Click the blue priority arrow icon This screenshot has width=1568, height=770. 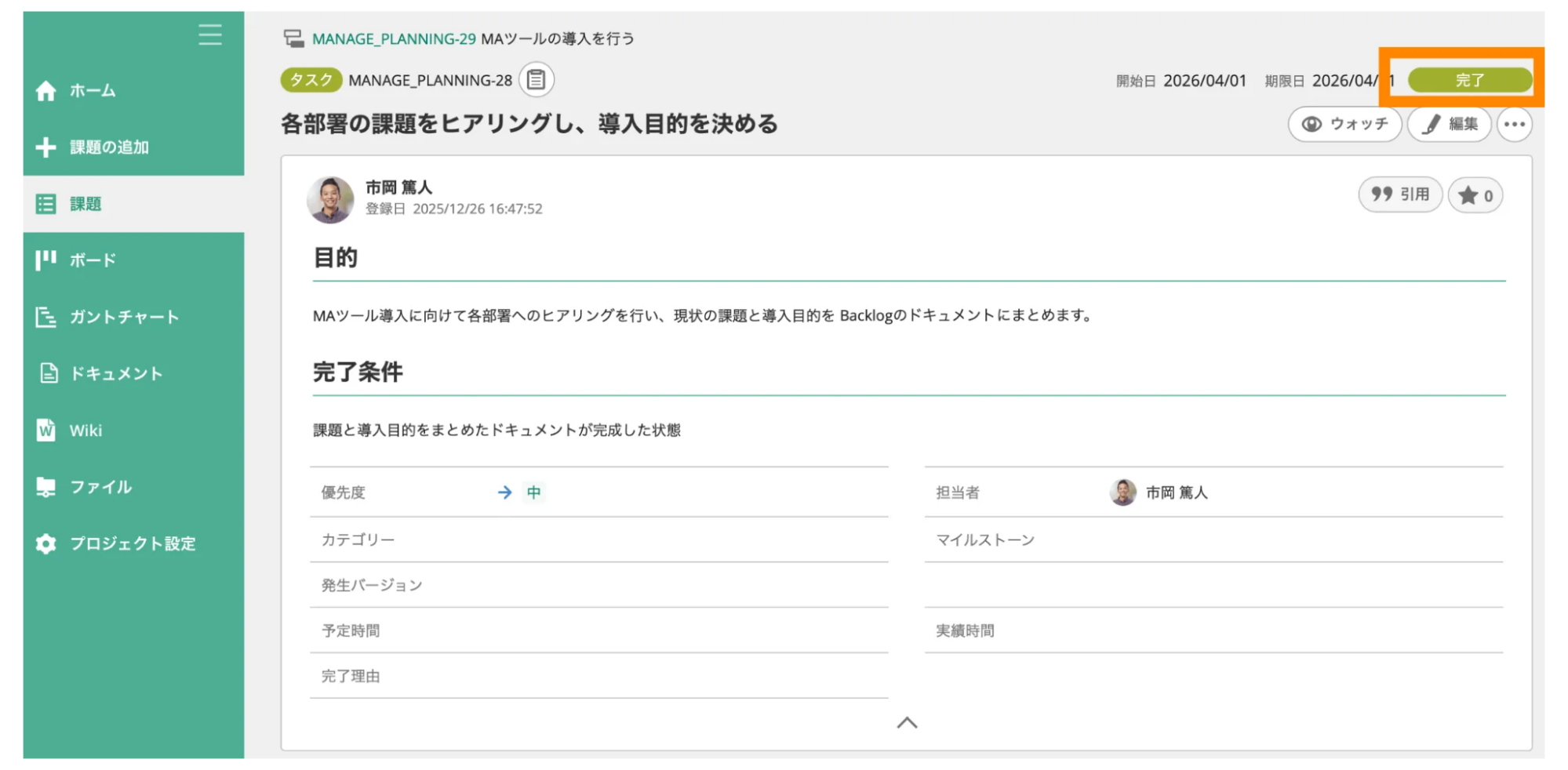tap(504, 492)
